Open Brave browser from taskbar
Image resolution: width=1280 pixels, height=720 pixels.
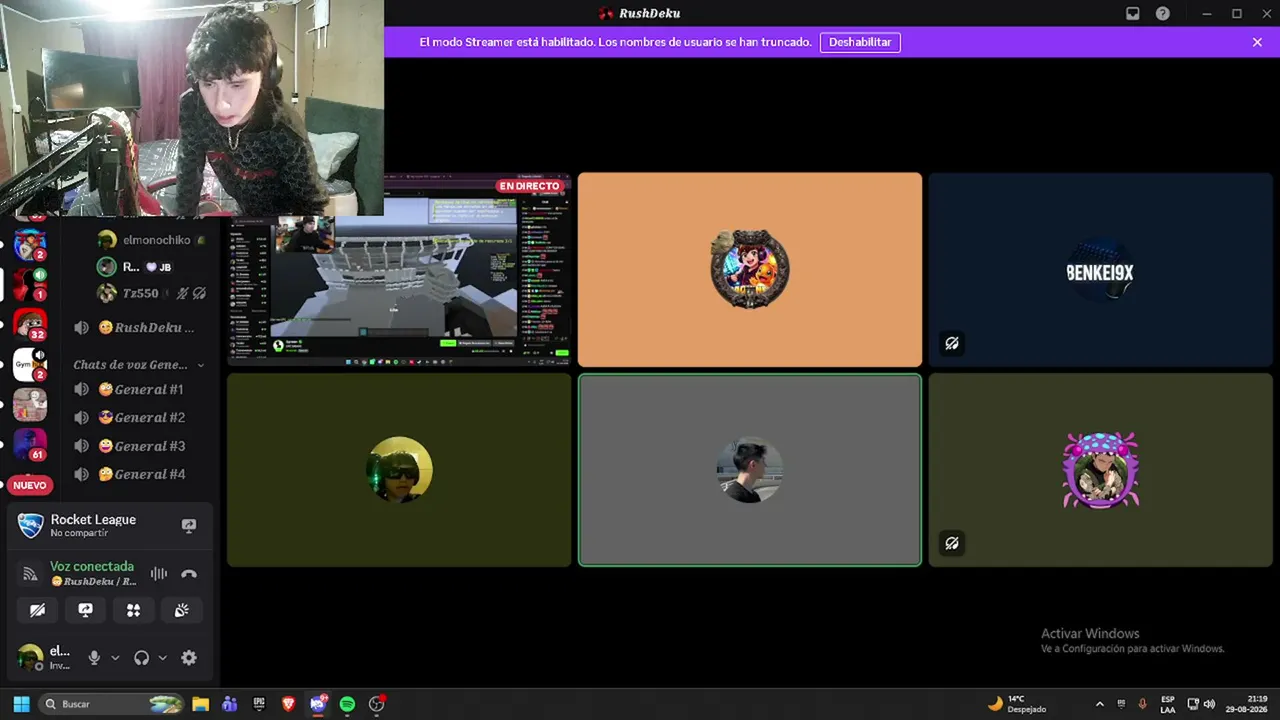click(289, 704)
